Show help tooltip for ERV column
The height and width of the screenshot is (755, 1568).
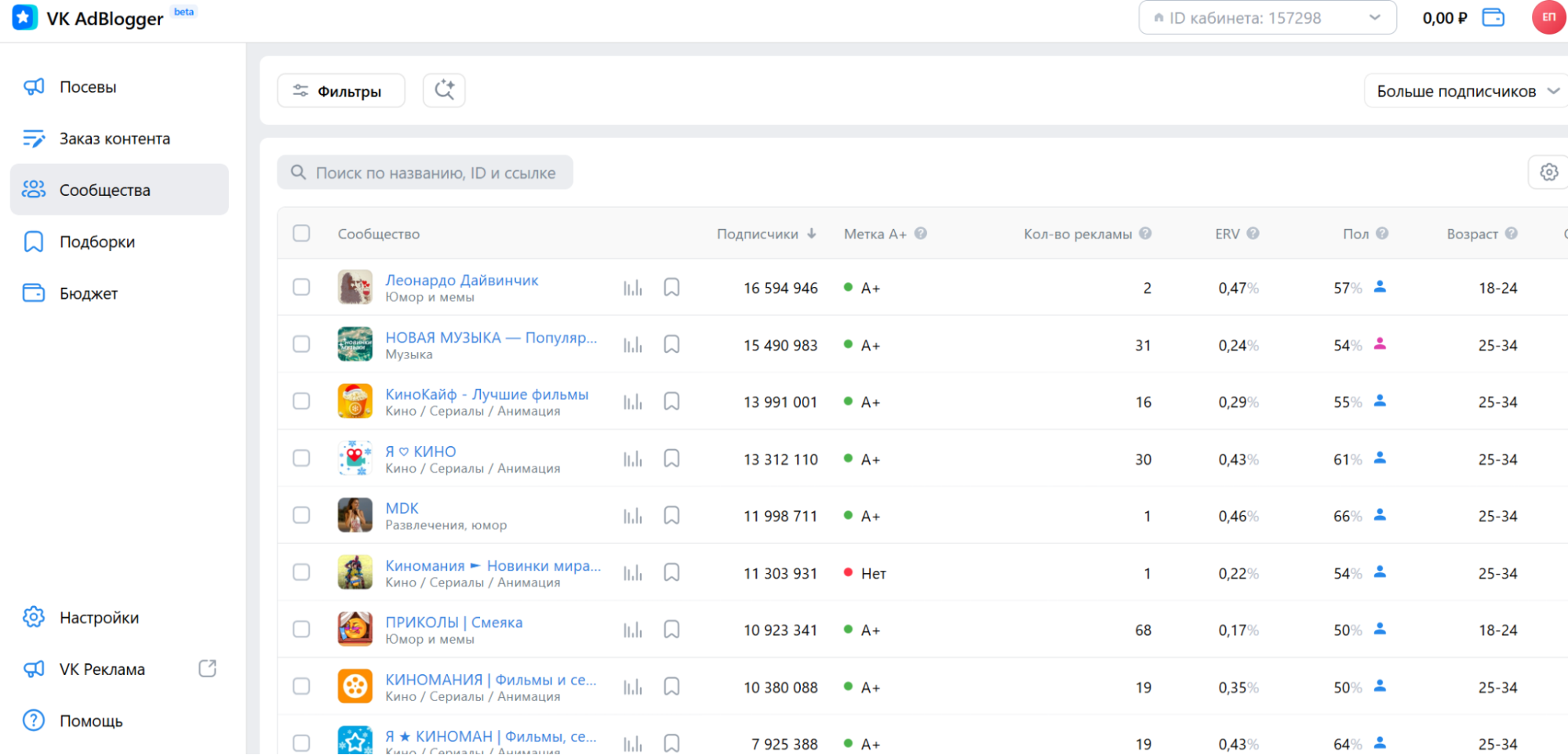[x=1253, y=234]
